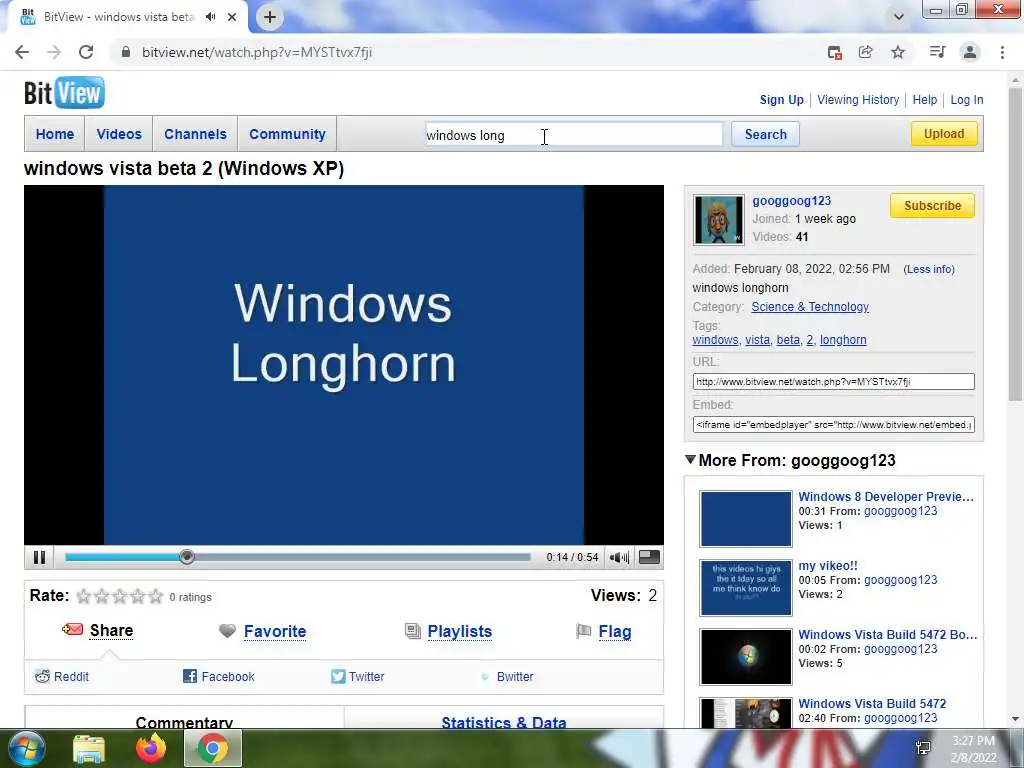Click the video seek bar handle

(x=187, y=557)
